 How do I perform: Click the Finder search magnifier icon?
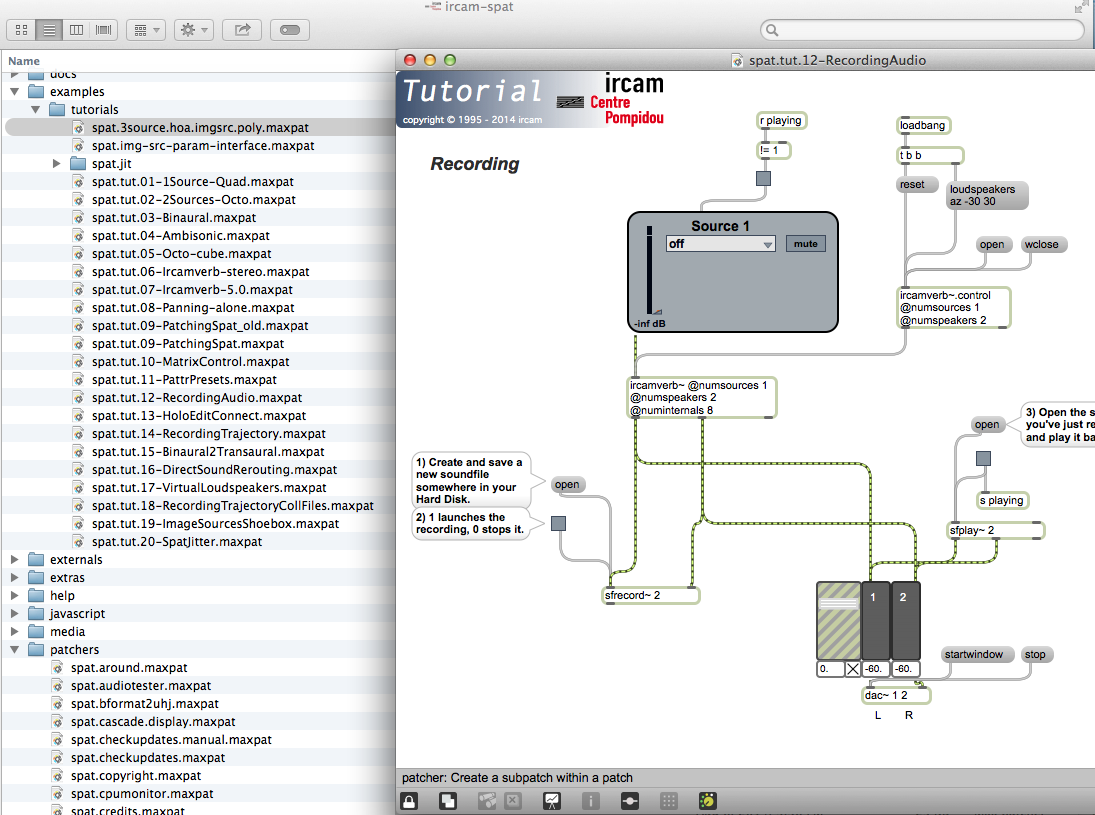(x=772, y=30)
